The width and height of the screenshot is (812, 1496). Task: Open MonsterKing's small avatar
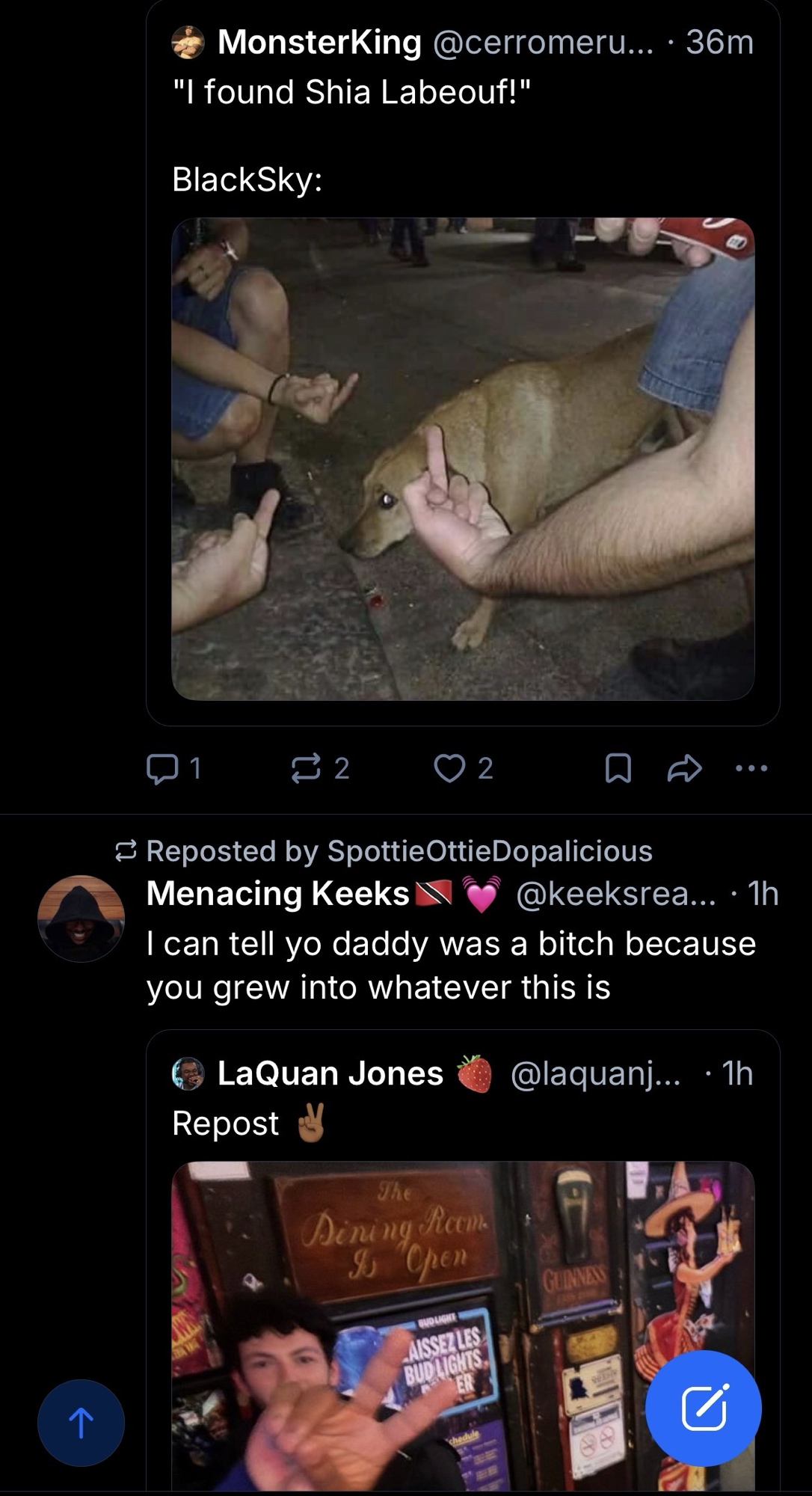tap(188, 42)
